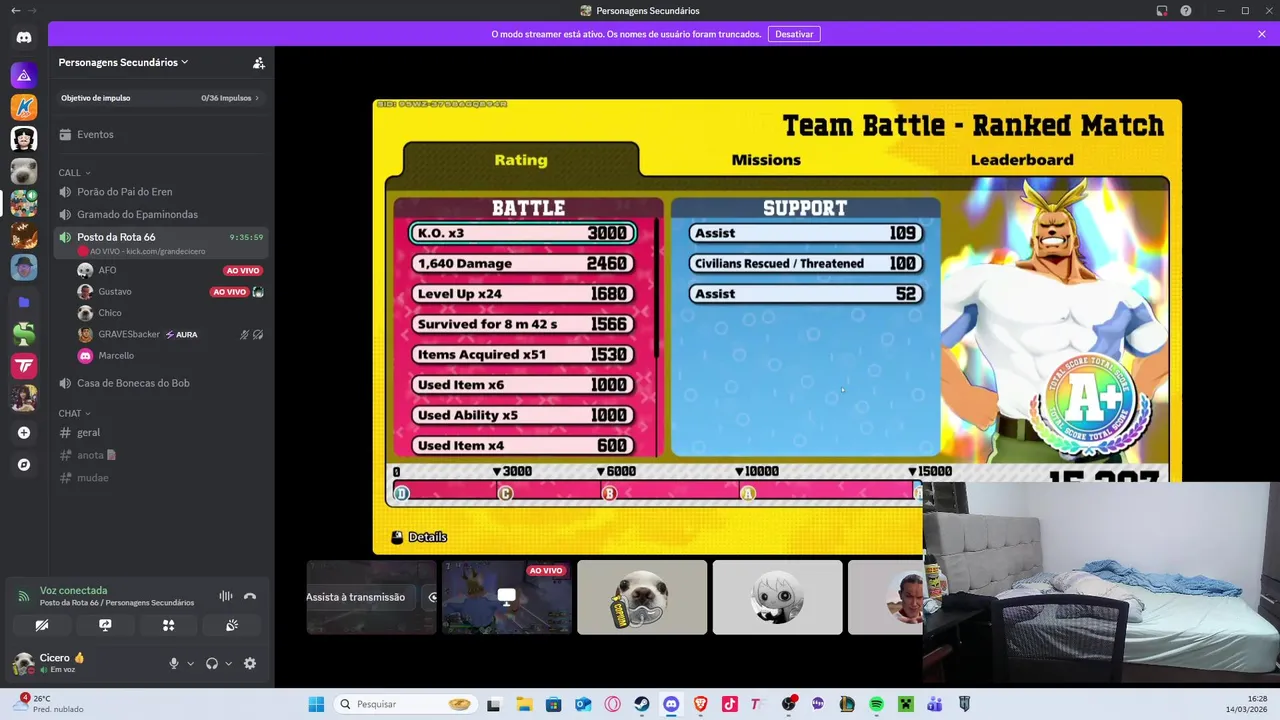The image size is (1280, 720).
Task: Toggle your camera on
Action: point(41,625)
